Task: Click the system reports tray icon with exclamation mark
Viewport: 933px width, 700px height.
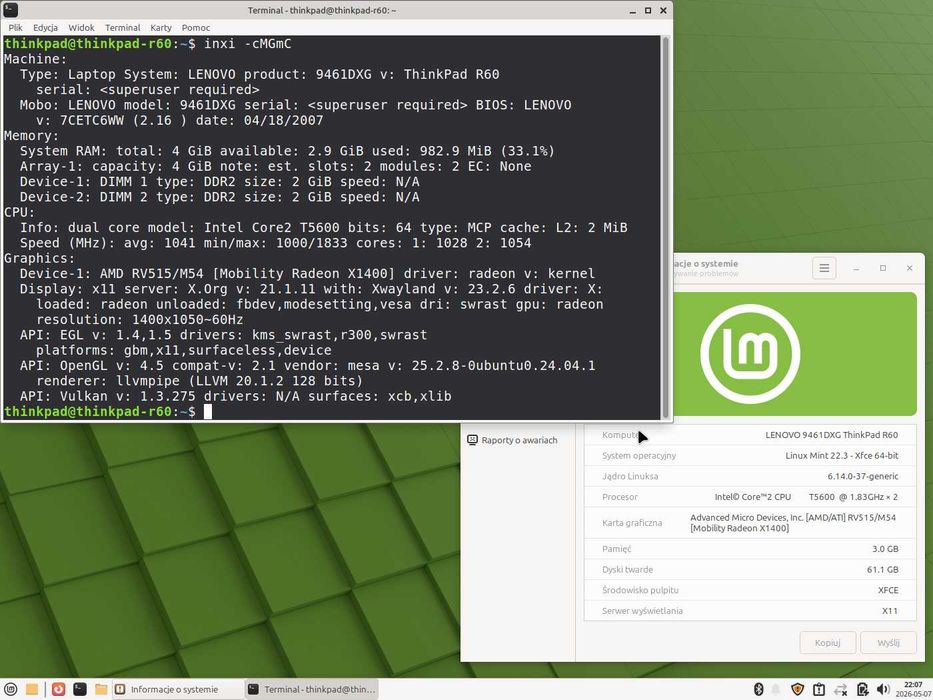Action: point(819,689)
